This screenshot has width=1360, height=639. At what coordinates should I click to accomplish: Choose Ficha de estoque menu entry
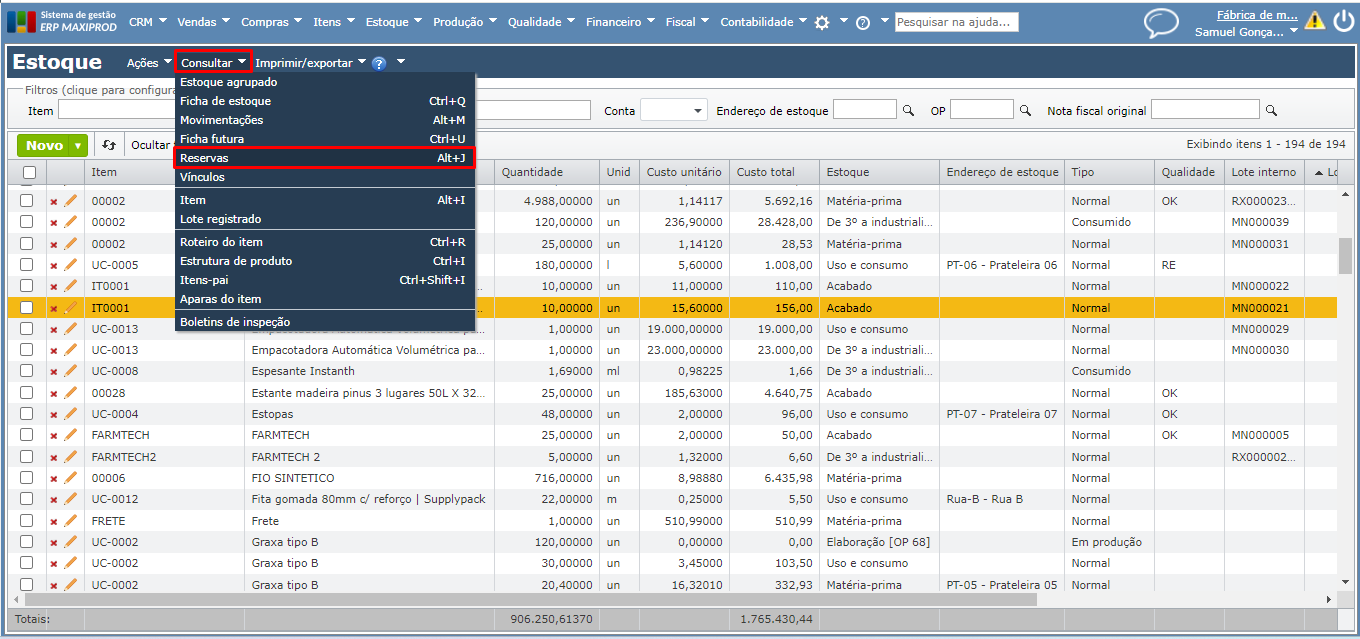[x=225, y=101]
